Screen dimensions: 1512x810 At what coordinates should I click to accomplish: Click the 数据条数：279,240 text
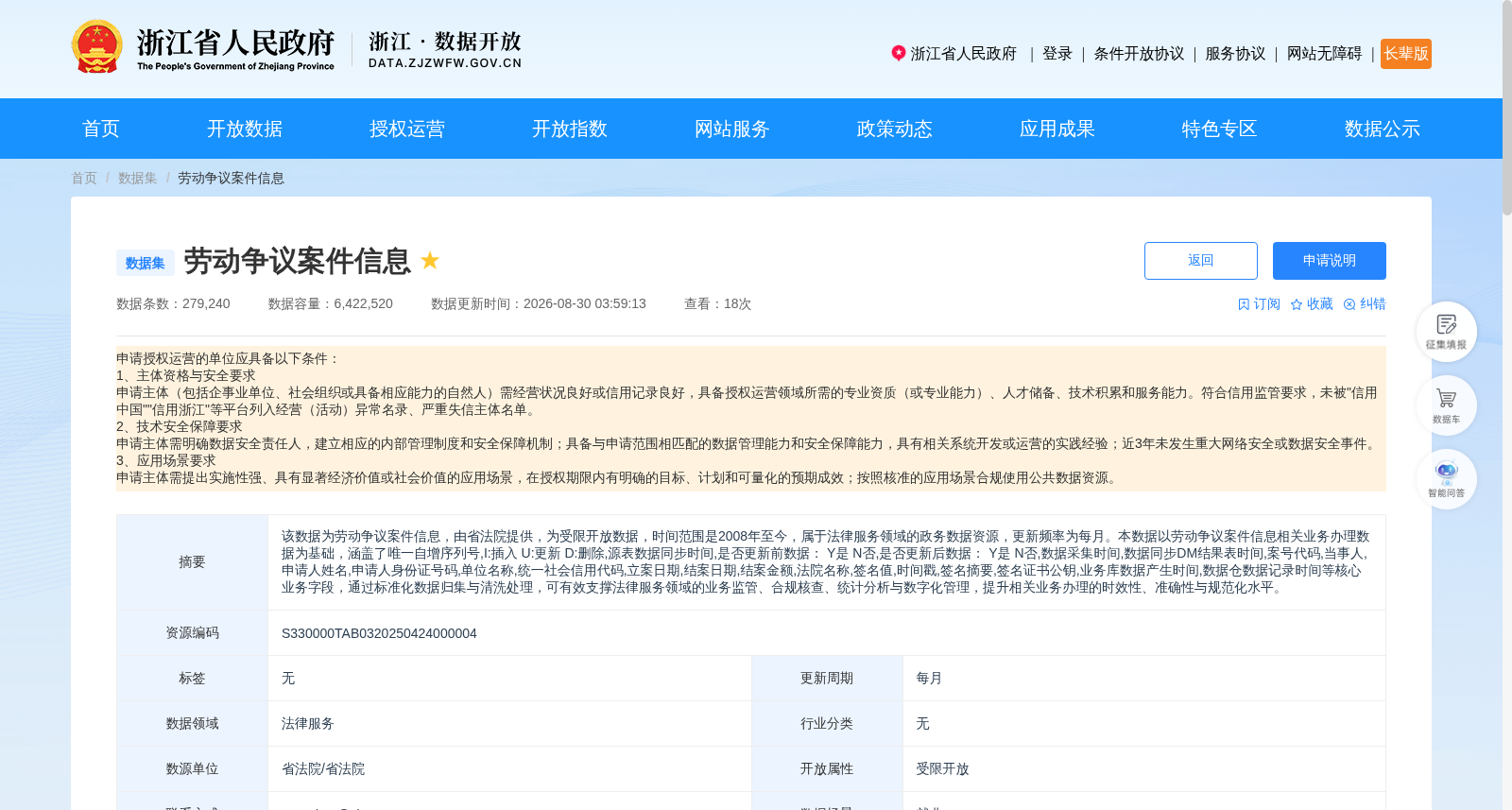click(173, 304)
